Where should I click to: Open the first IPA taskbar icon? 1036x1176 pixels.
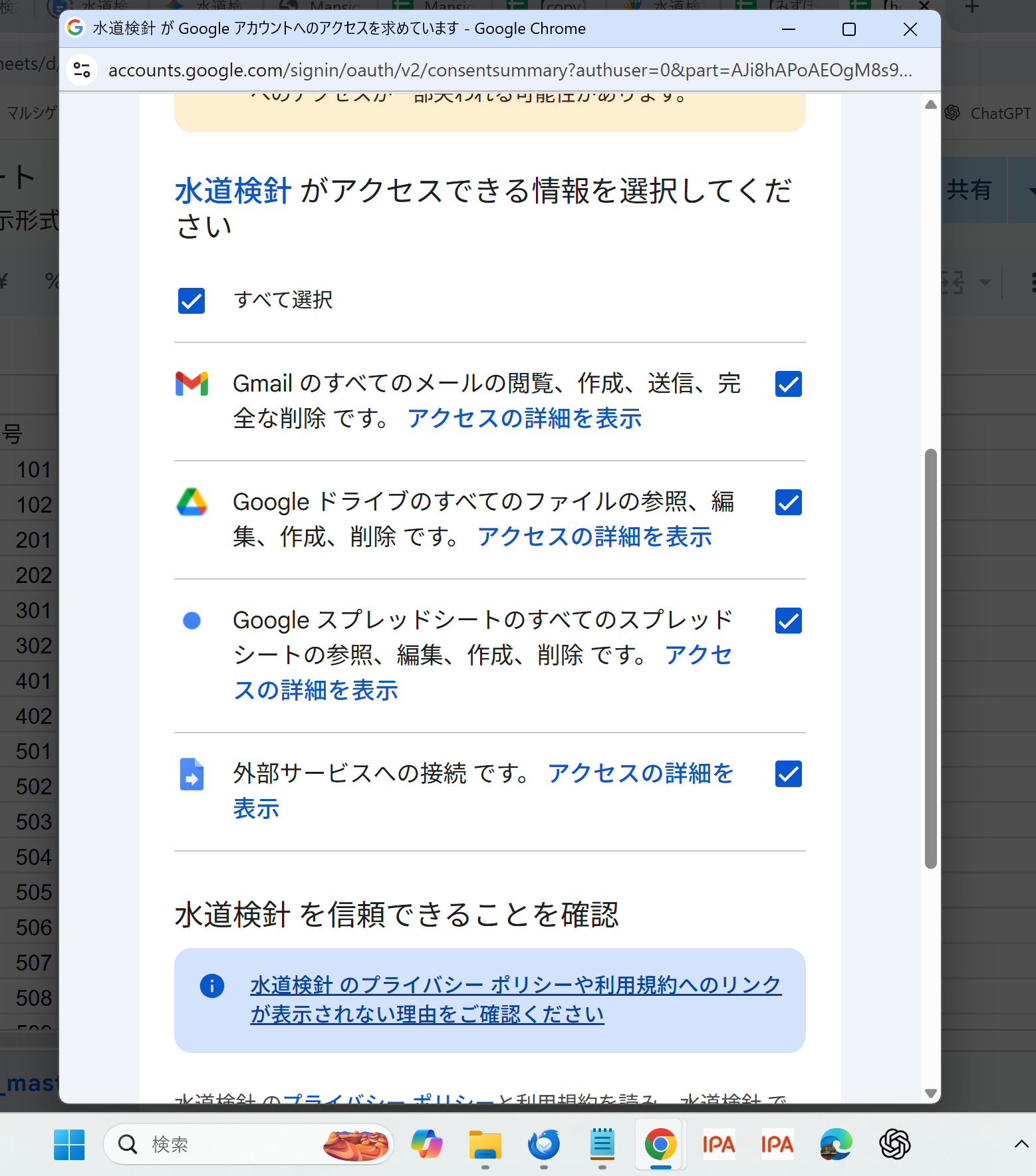(719, 1145)
